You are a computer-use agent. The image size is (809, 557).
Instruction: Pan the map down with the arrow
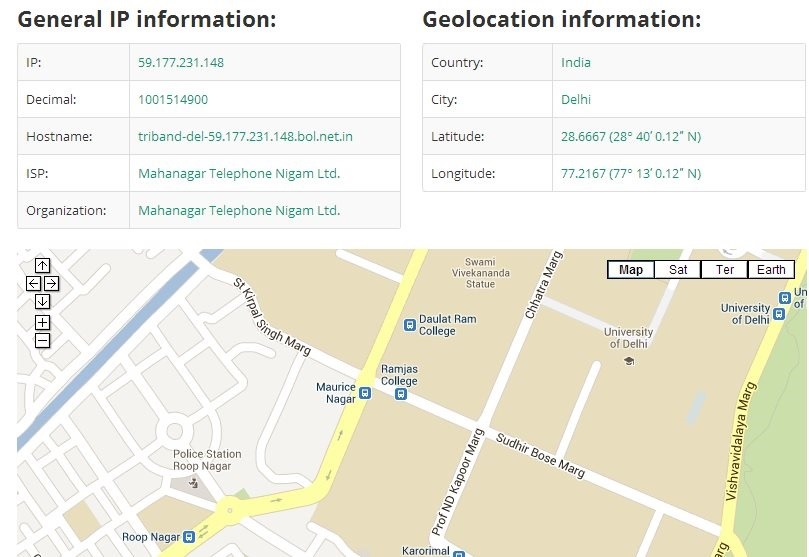(42, 301)
